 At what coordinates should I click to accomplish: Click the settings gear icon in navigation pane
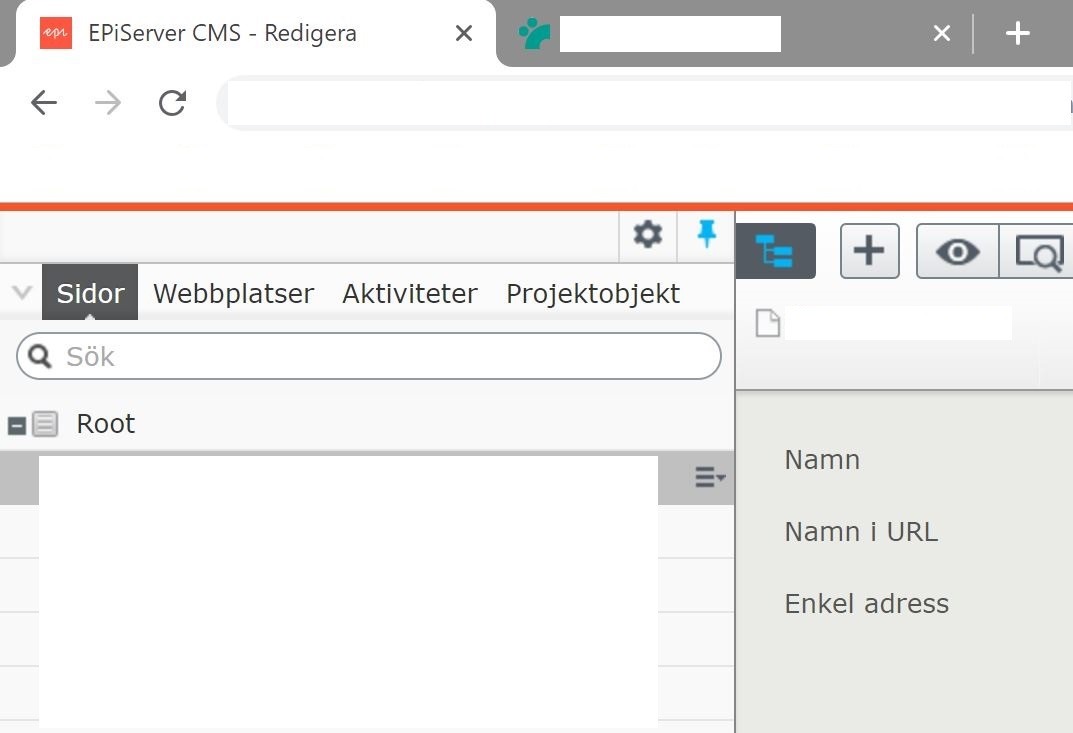pyautogui.click(x=648, y=235)
